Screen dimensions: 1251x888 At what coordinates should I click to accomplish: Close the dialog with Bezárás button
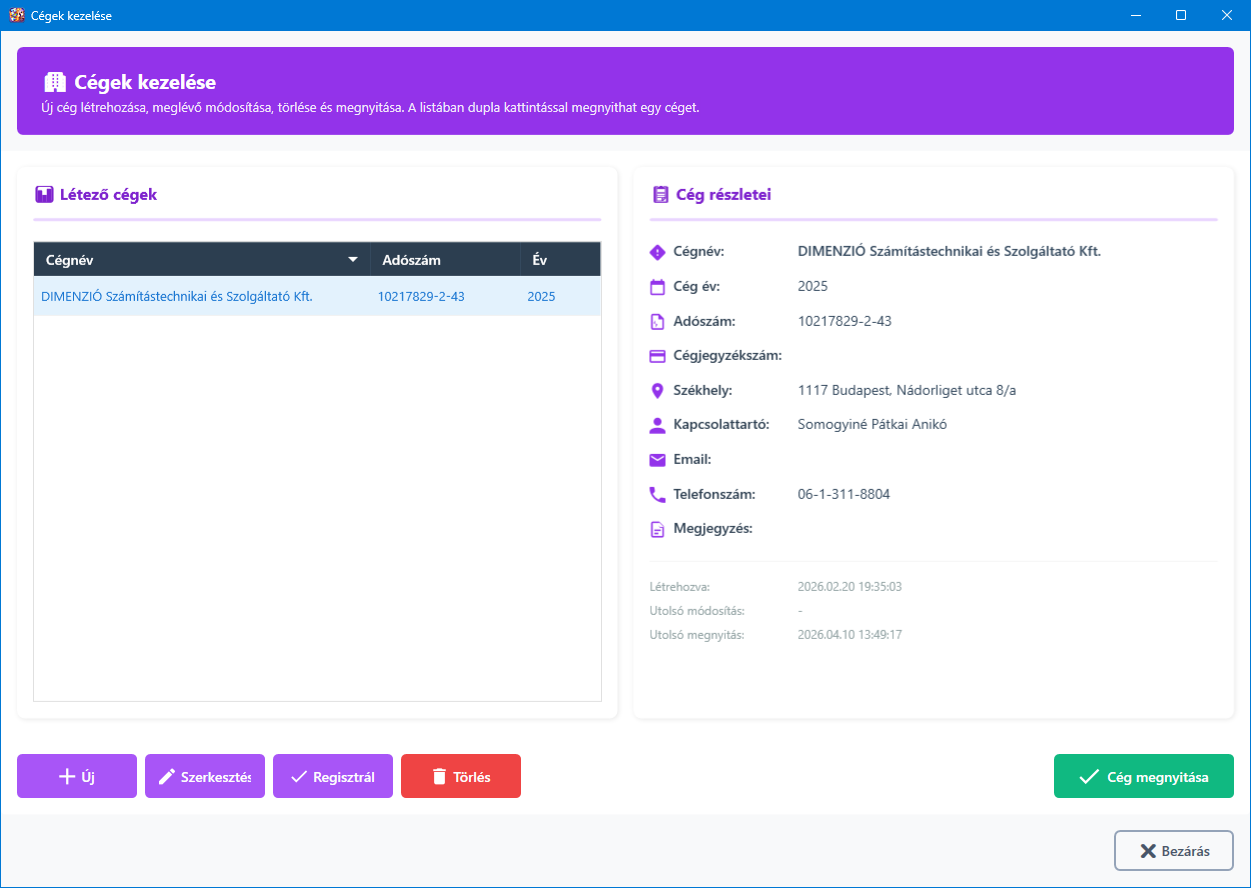tap(1174, 851)
